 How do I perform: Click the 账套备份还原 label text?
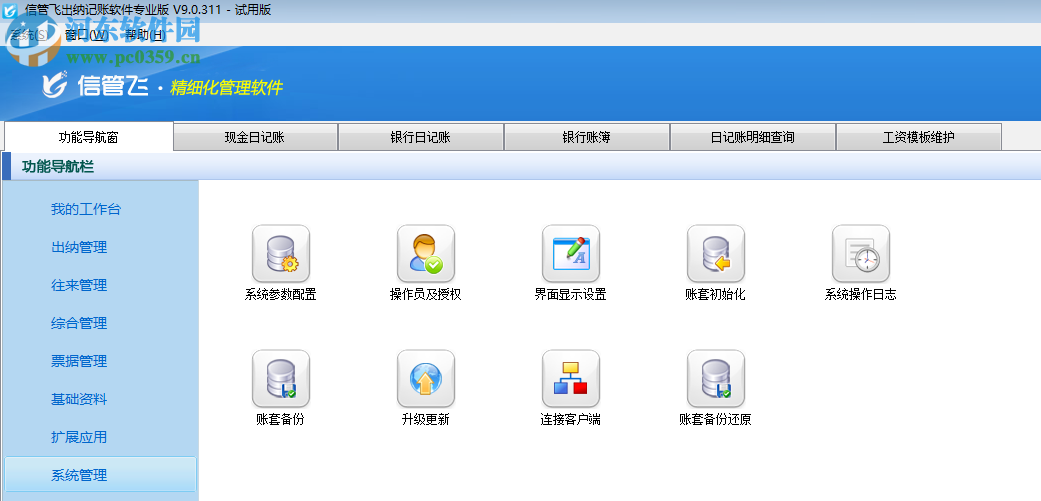coord(716,420)
